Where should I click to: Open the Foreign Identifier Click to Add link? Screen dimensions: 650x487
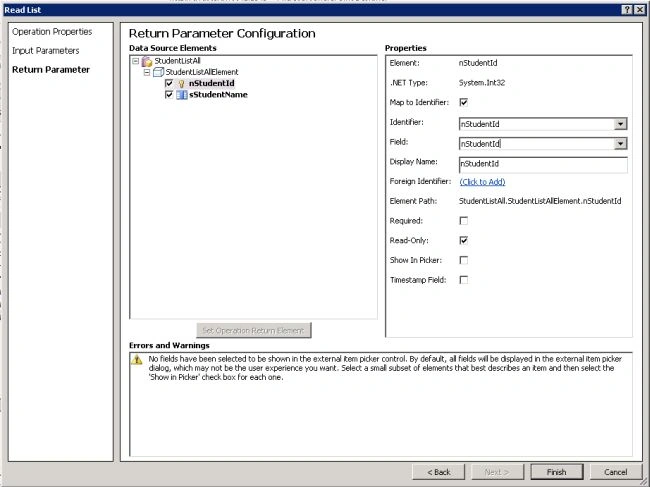click(x=483, y=182)
